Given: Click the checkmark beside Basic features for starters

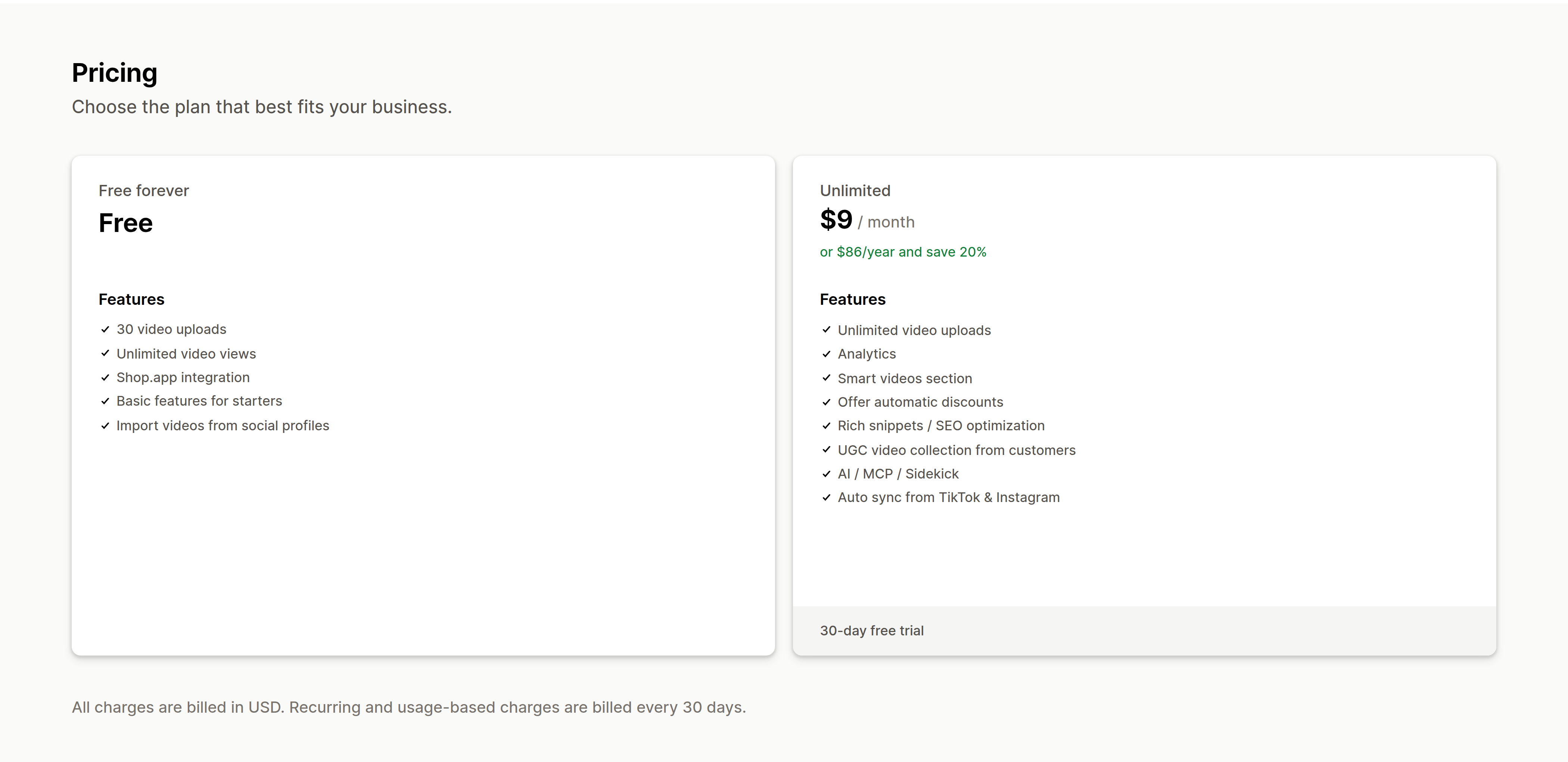Looking at the screenshot, I should (x=105, y=402).
